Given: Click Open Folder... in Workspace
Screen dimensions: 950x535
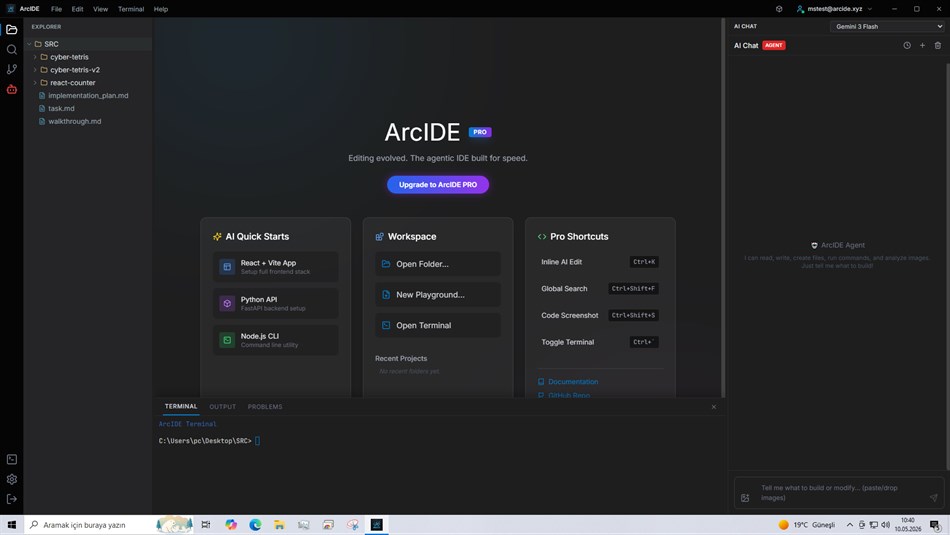Looking at the screenshot, I should pyautogui.click(x=437, y=264).
